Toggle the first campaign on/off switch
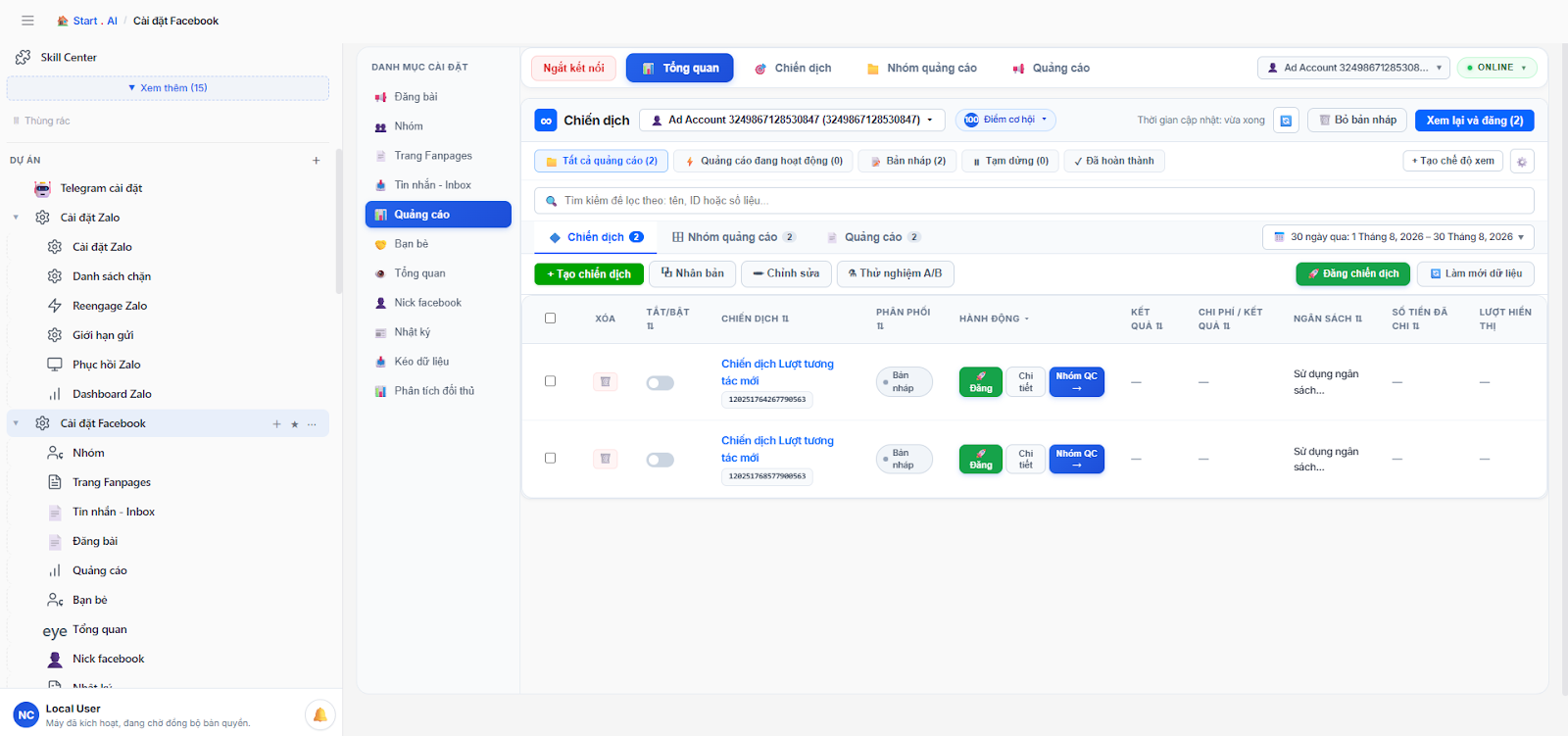This screenshot has height=736, width=1568. click(x=661, y=383)
